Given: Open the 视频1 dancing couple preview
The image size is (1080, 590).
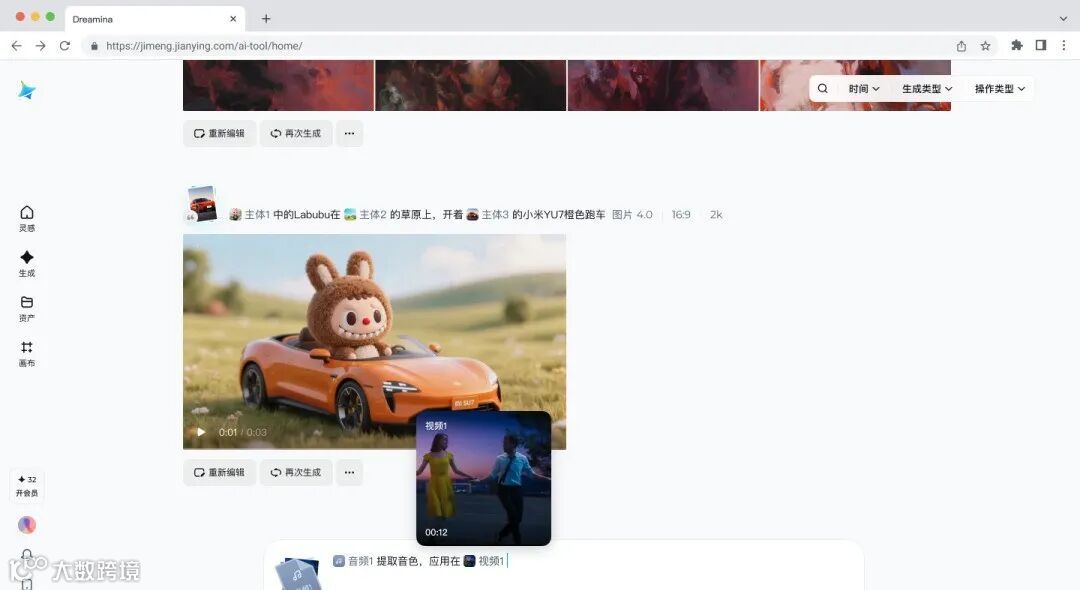Looking at the screenshot, I should (x=484, y=478).
